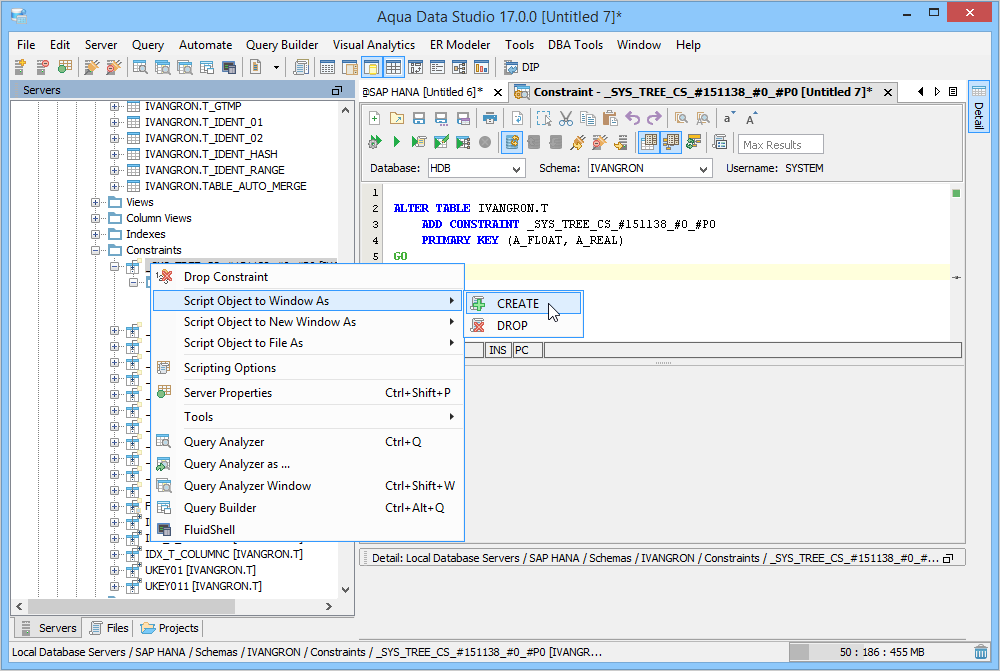Open the ER Modeler menu
The height and width of the screenshot is (671, 1000).
(460, 45)
